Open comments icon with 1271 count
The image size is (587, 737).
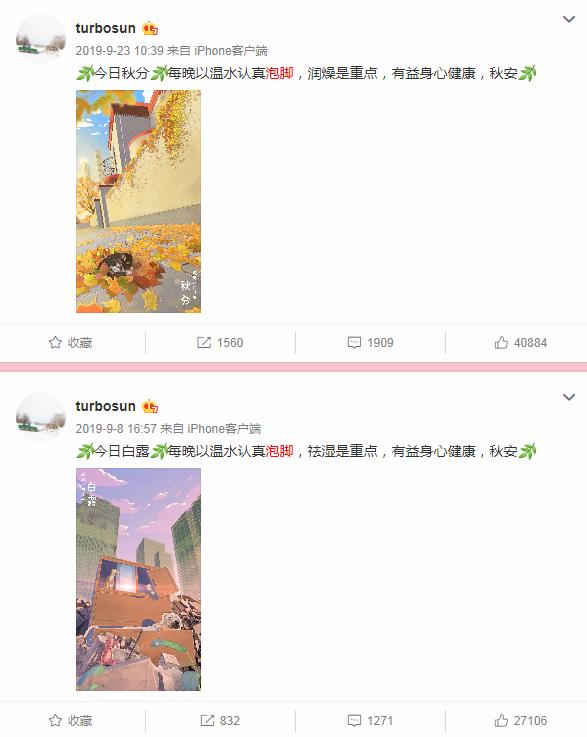[354, 721]
